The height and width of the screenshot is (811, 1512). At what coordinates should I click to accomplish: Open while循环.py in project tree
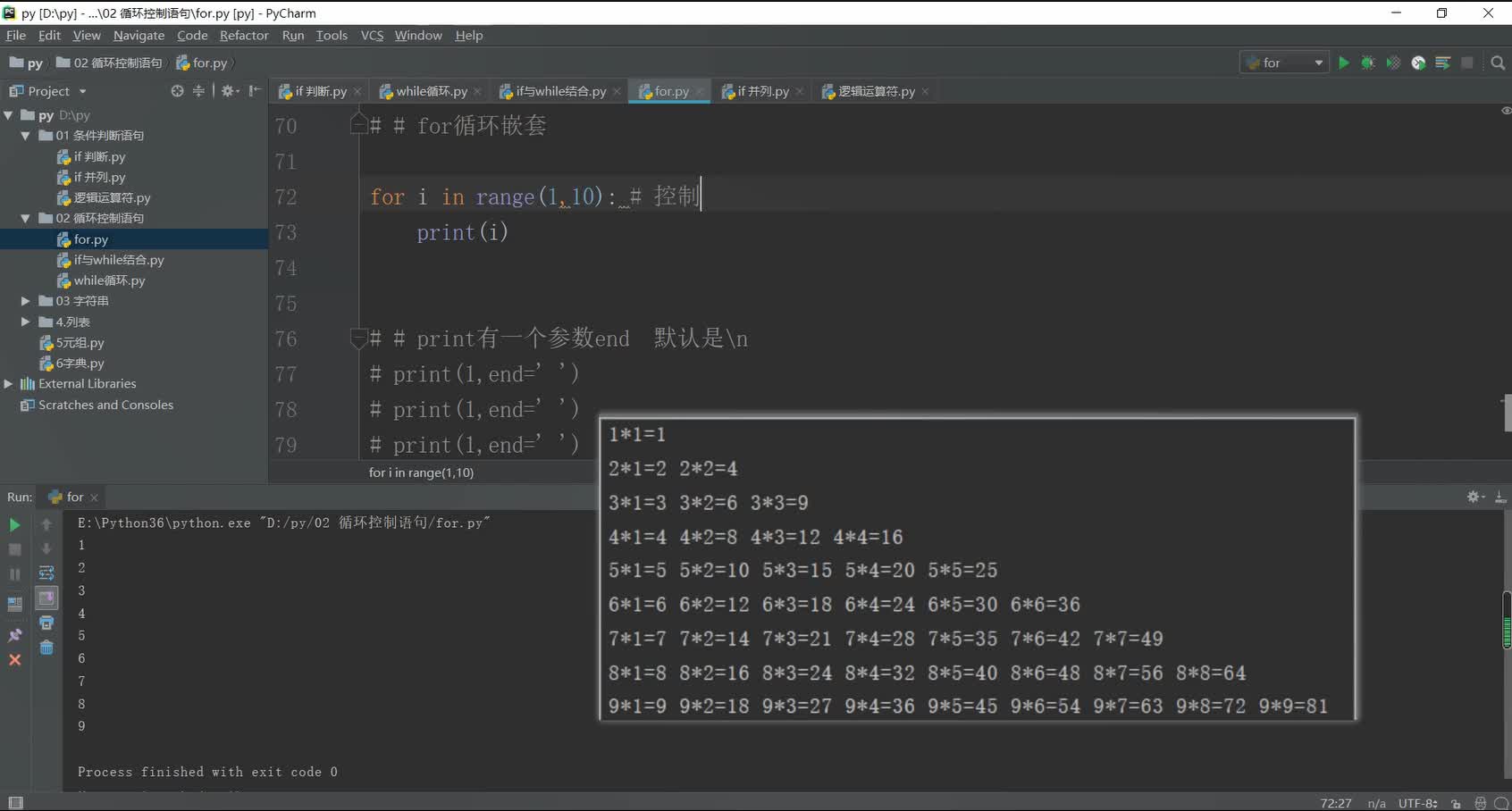point(101,280)
